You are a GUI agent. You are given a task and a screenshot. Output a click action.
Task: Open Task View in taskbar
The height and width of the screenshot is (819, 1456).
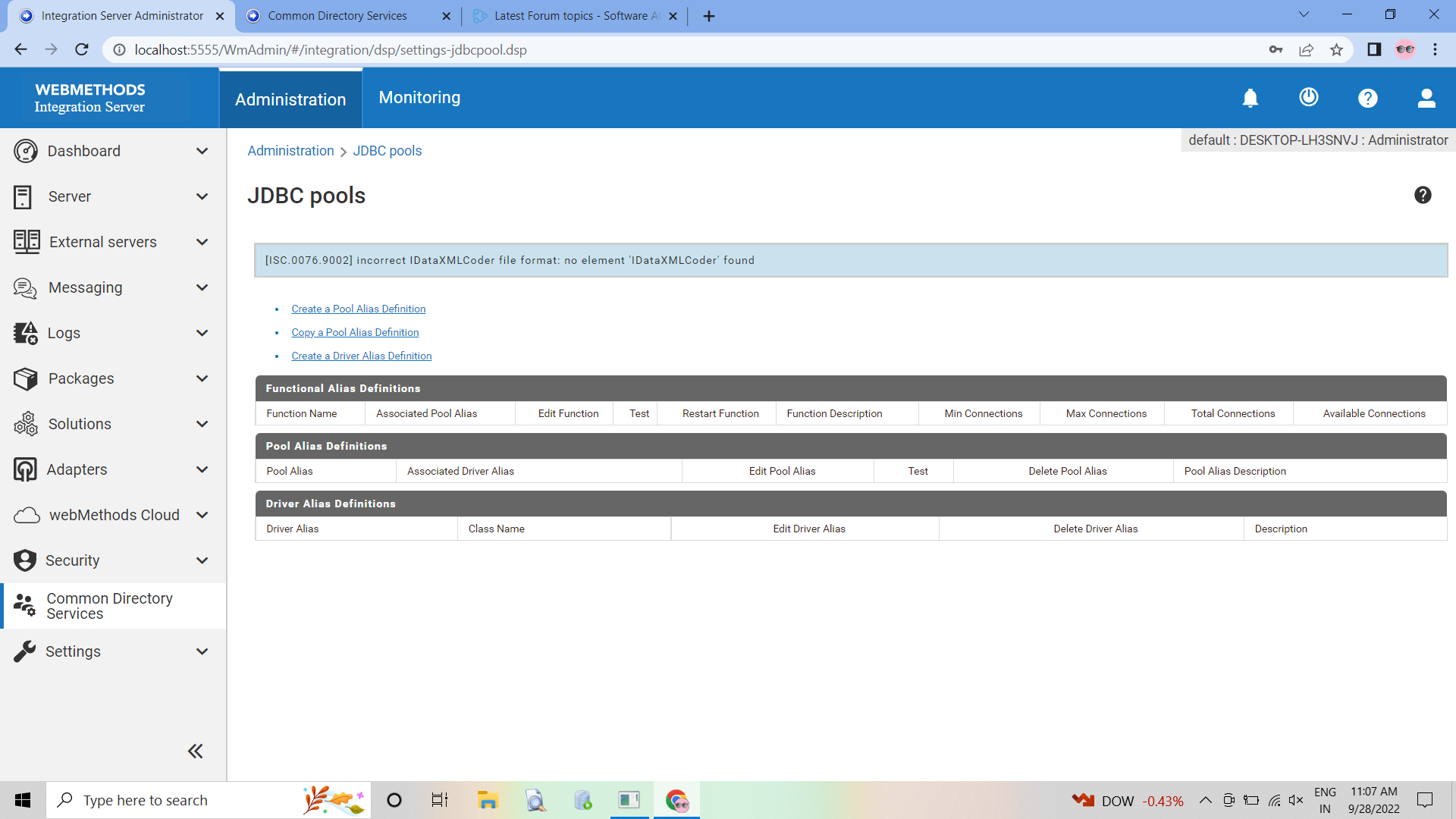pos(440,800)
